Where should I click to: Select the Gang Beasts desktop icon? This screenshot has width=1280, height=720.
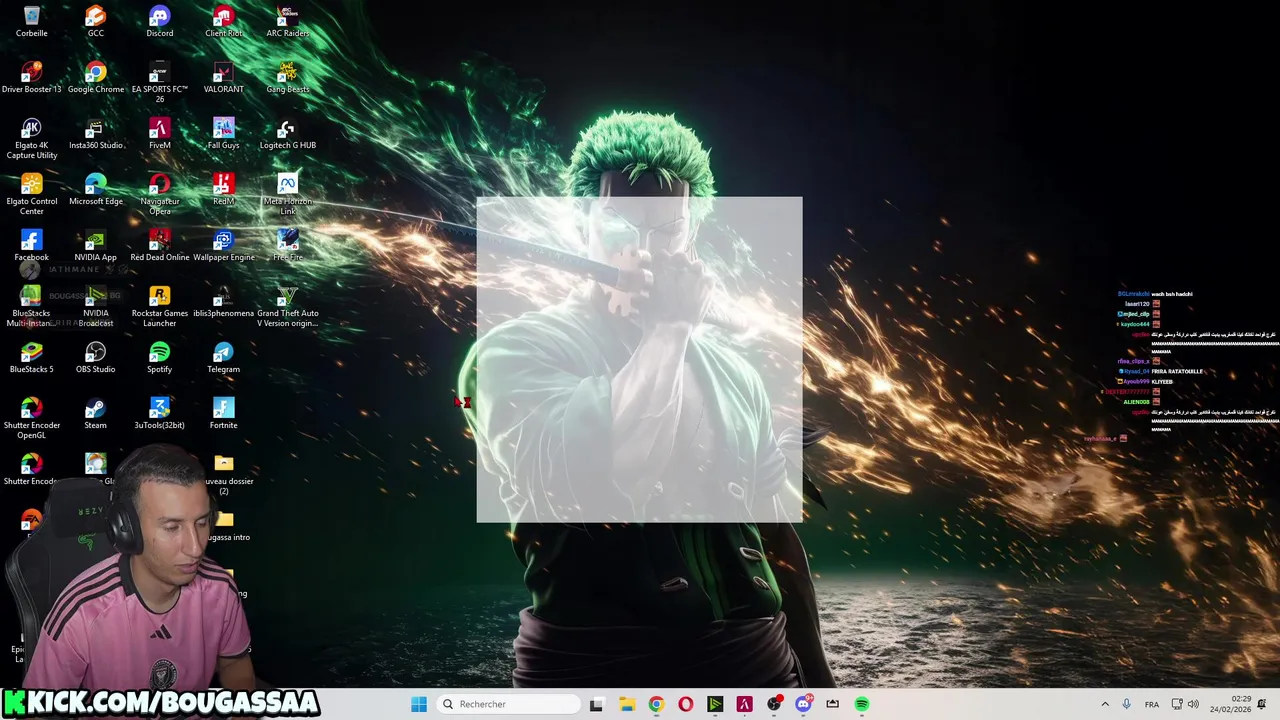point(288,78)
